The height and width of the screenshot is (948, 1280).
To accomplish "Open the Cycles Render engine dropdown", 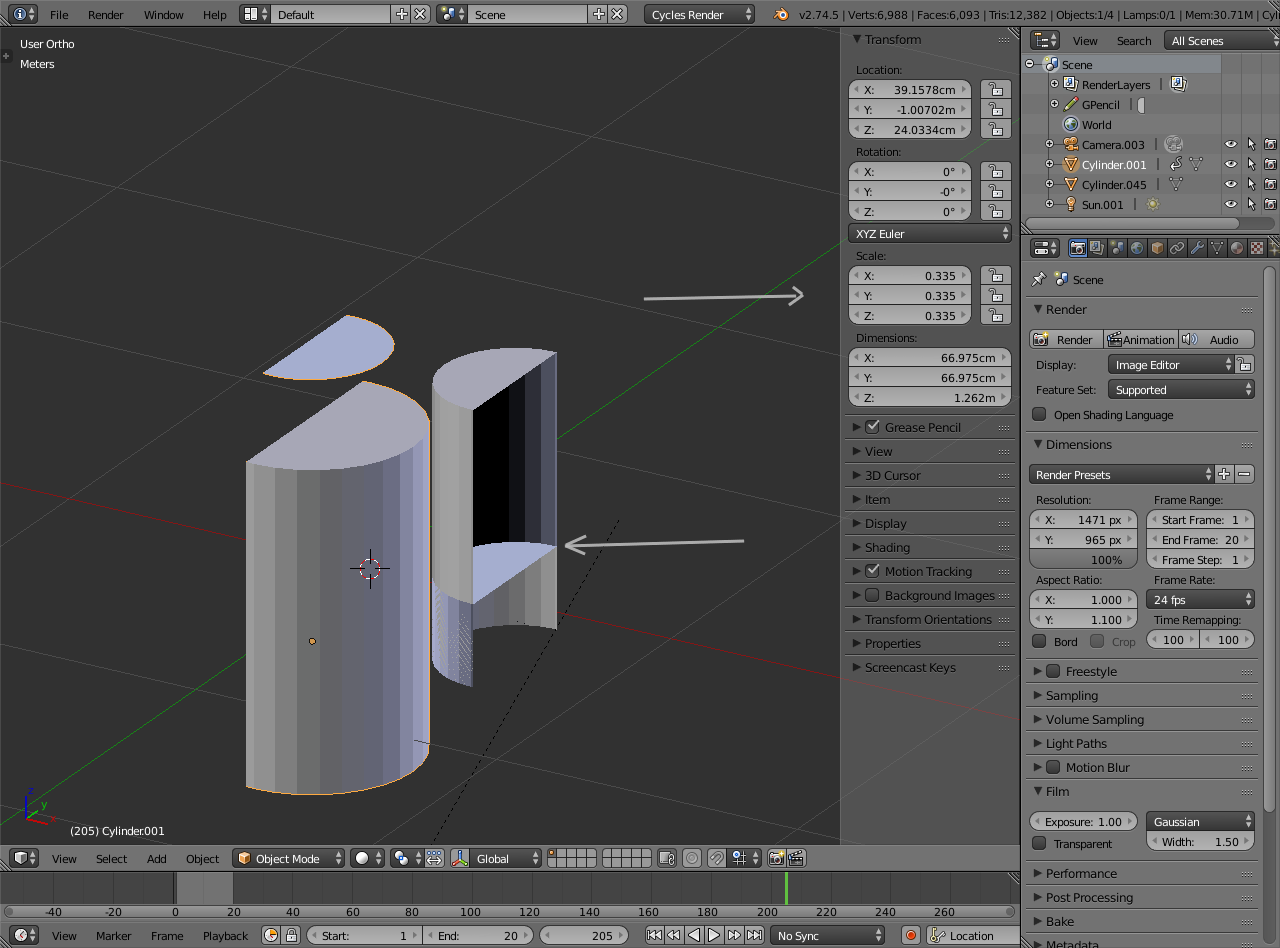I will click(700, 14).
